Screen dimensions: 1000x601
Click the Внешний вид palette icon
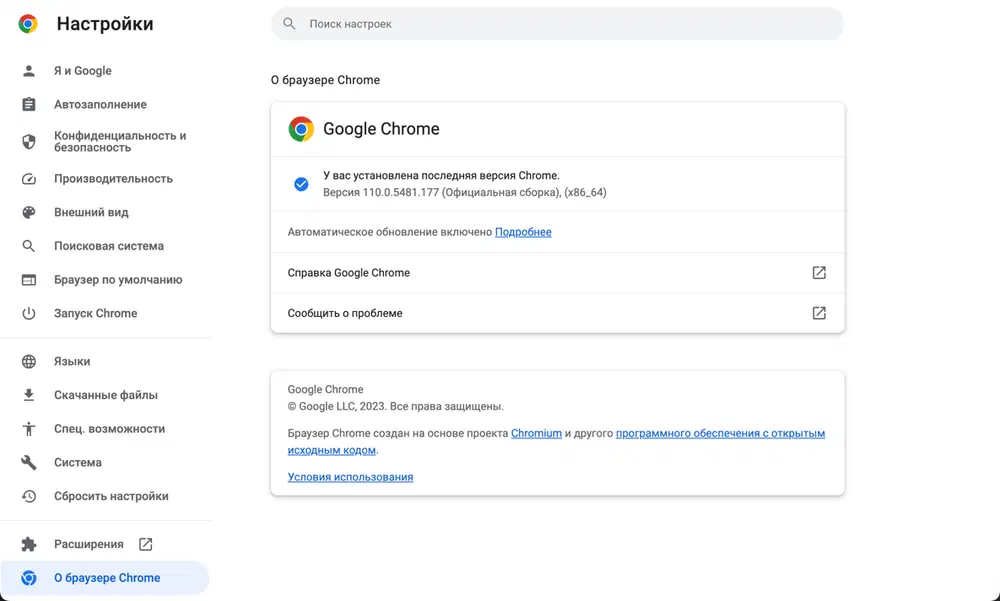[x=29, y=213]
